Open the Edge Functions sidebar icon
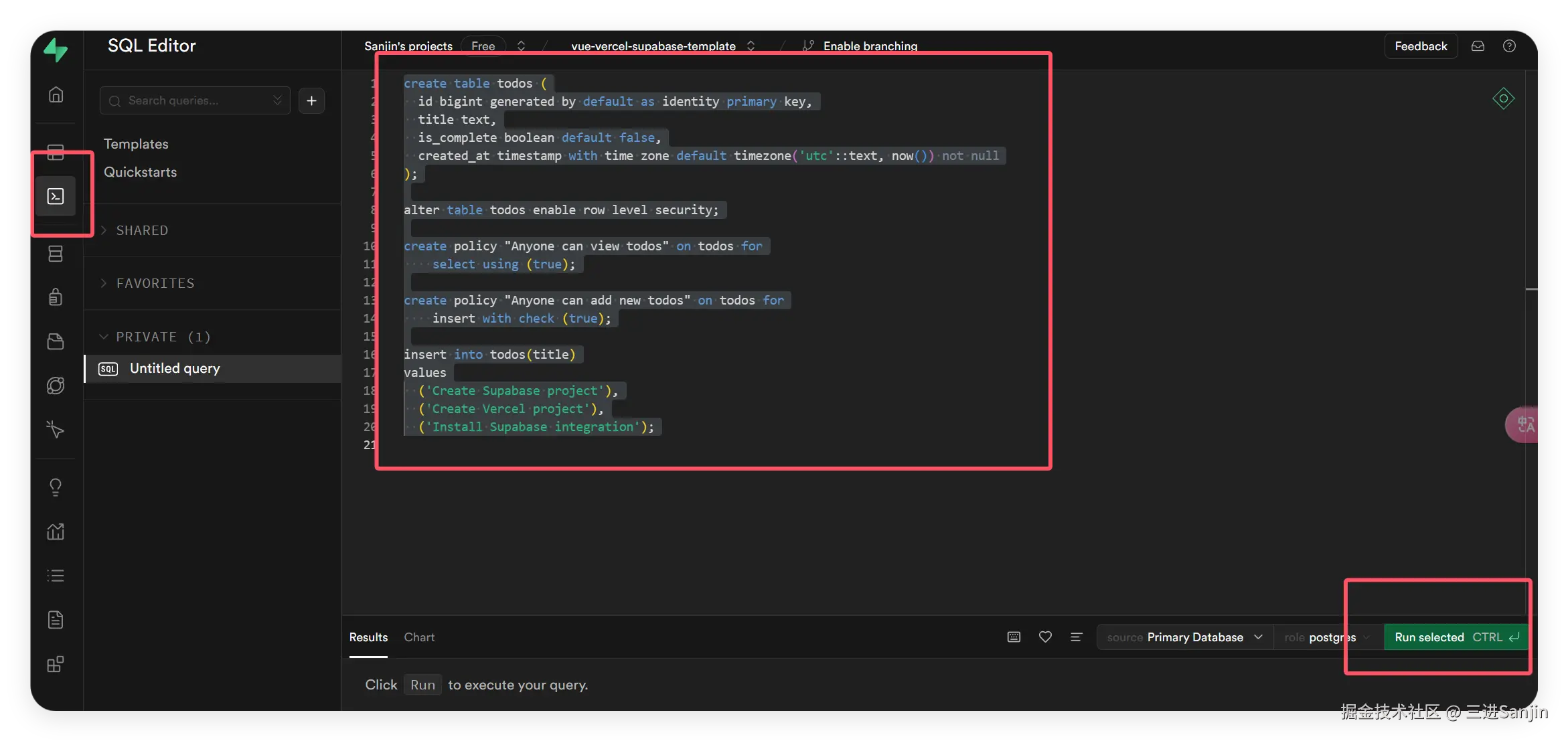 click(56, 386)
